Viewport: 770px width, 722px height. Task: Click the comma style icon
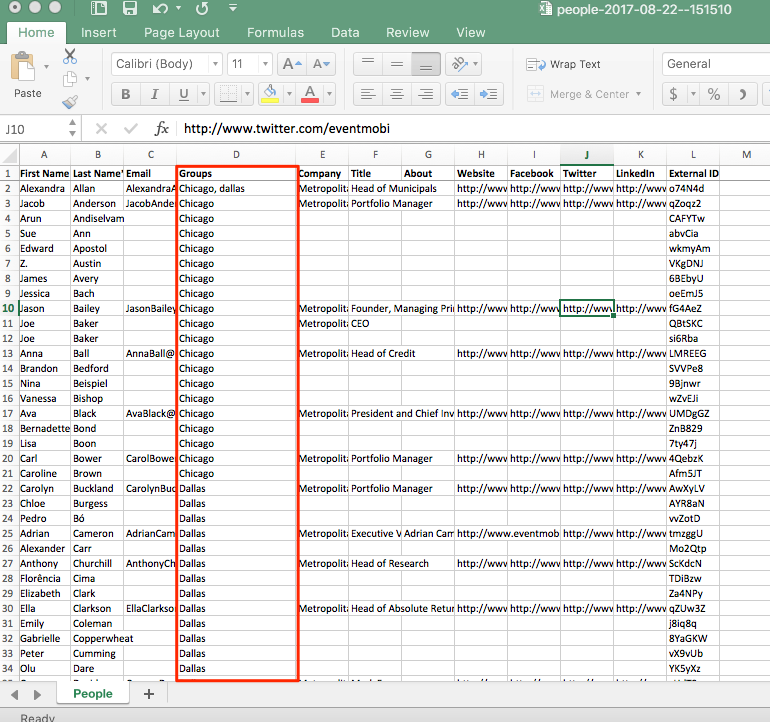click(742, 94)
